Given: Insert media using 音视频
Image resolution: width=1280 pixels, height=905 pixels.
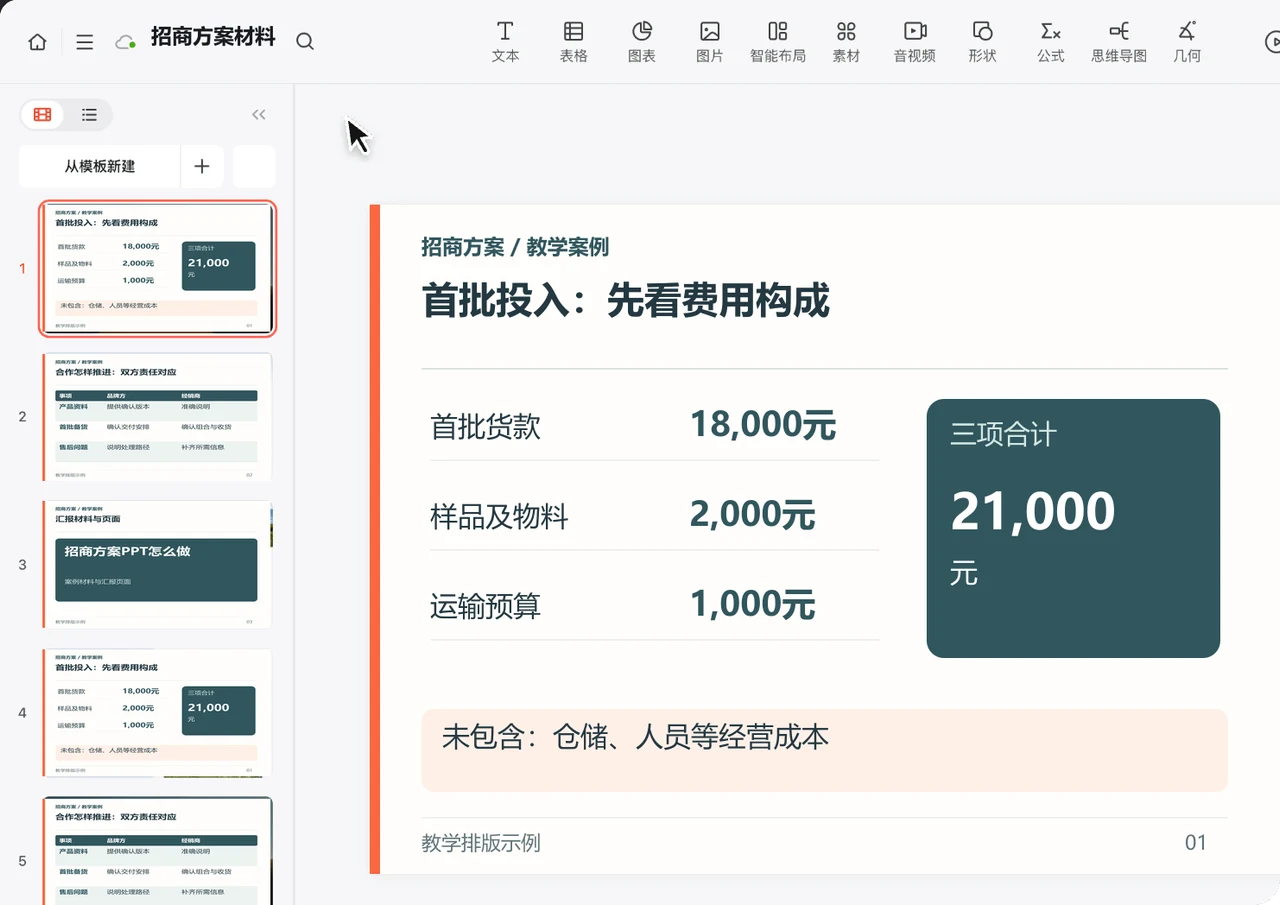Looking at the screenshot, I should coord(915,42).
